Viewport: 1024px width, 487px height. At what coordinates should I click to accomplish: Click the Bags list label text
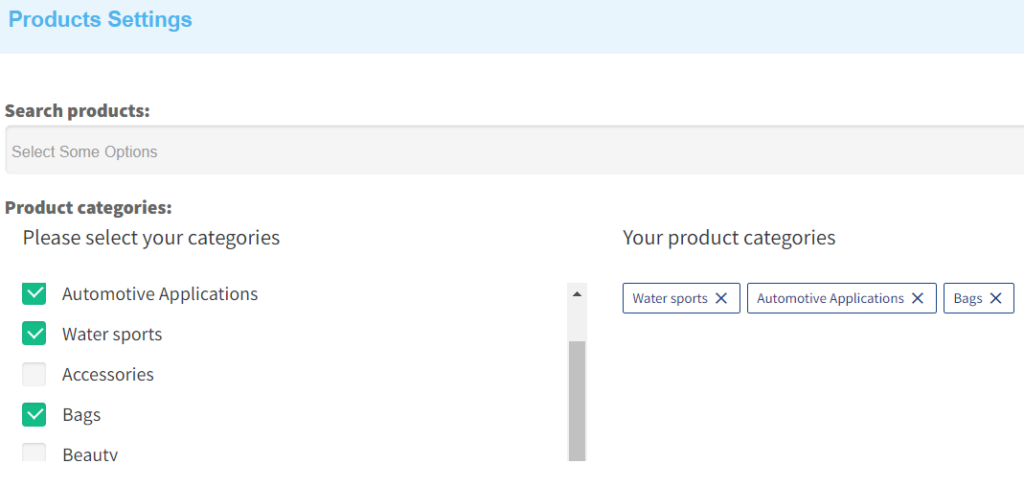pyautogui.click(x=81, y=415)
